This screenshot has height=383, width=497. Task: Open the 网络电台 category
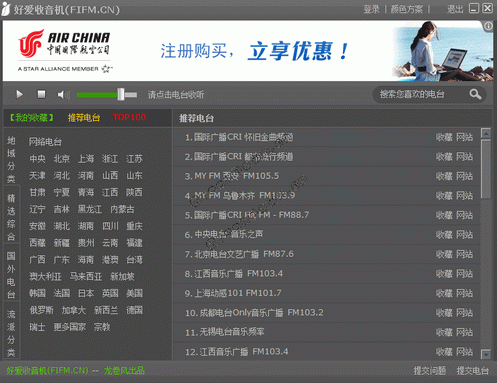45,142
